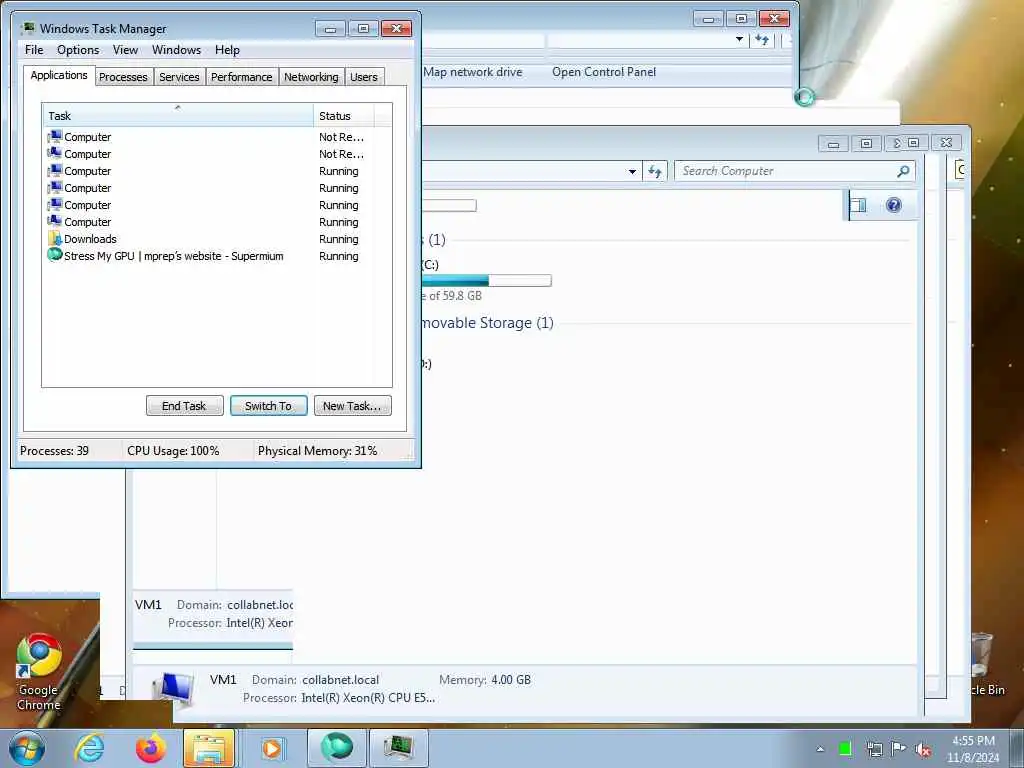Open the View menu in Task Manager
1024x768 pixels.
coord(125,50)
